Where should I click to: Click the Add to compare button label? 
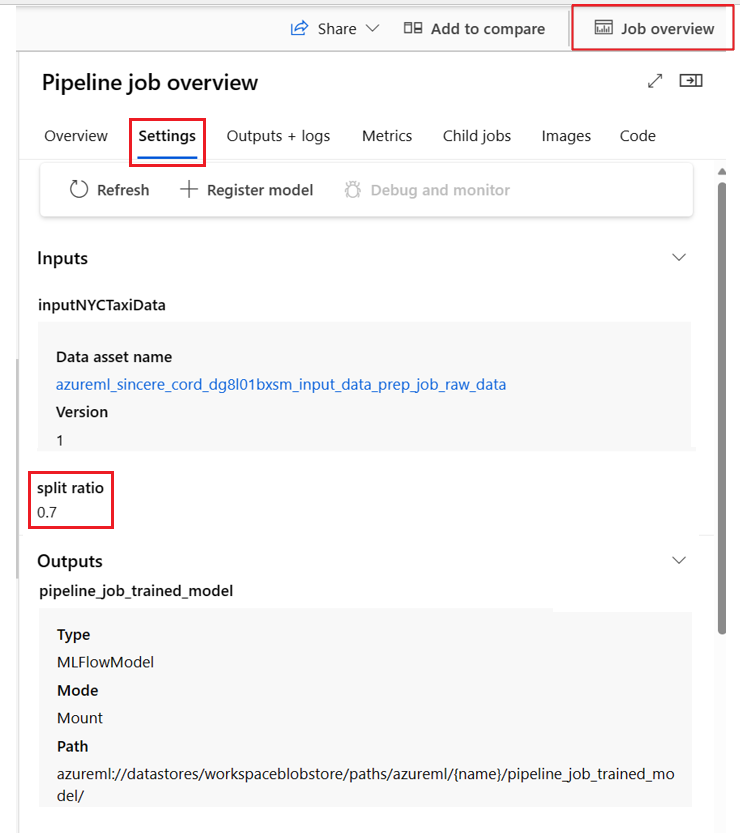pos(488,29)
